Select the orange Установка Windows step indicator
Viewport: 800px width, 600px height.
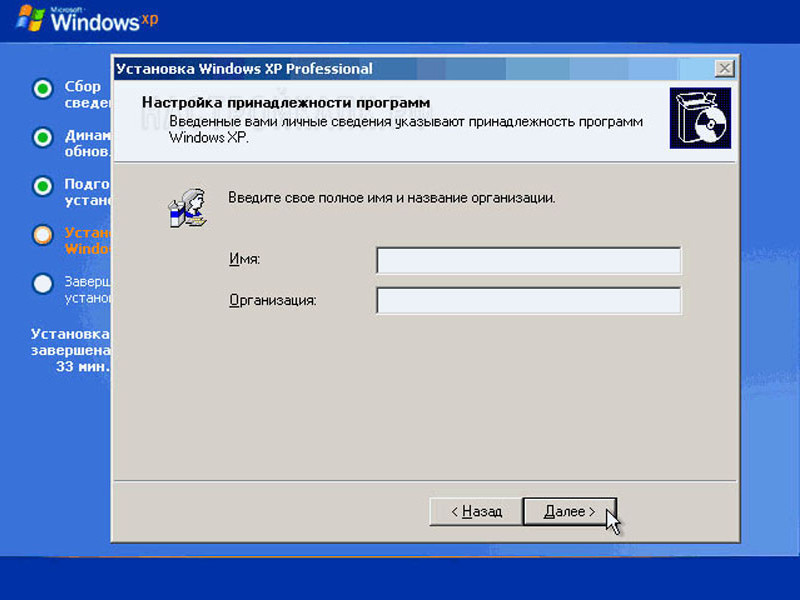(43, 235)
